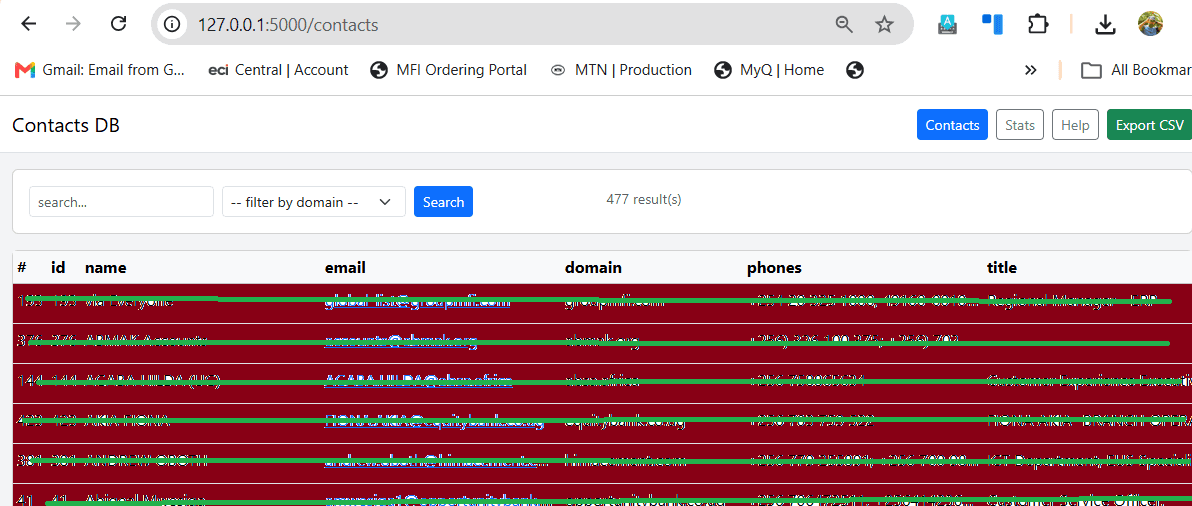
Task: Open the blue rectangles extension icon
Action: pos(992,24)
